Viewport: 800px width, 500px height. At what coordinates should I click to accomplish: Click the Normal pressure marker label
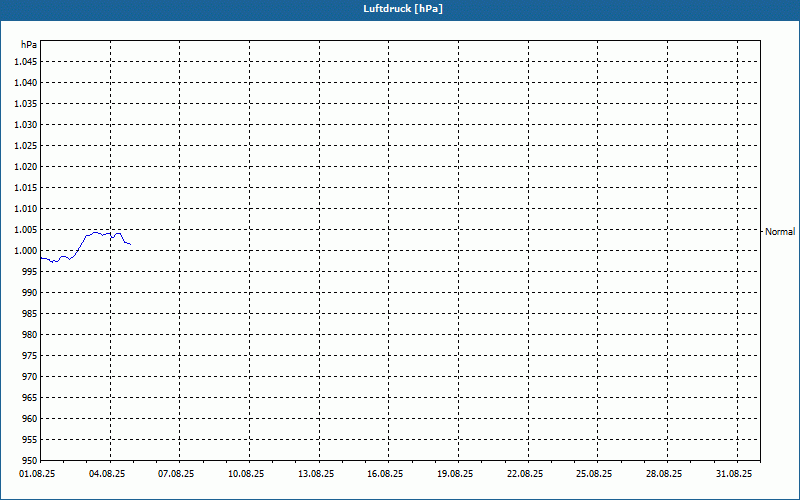tap(780, 232)
